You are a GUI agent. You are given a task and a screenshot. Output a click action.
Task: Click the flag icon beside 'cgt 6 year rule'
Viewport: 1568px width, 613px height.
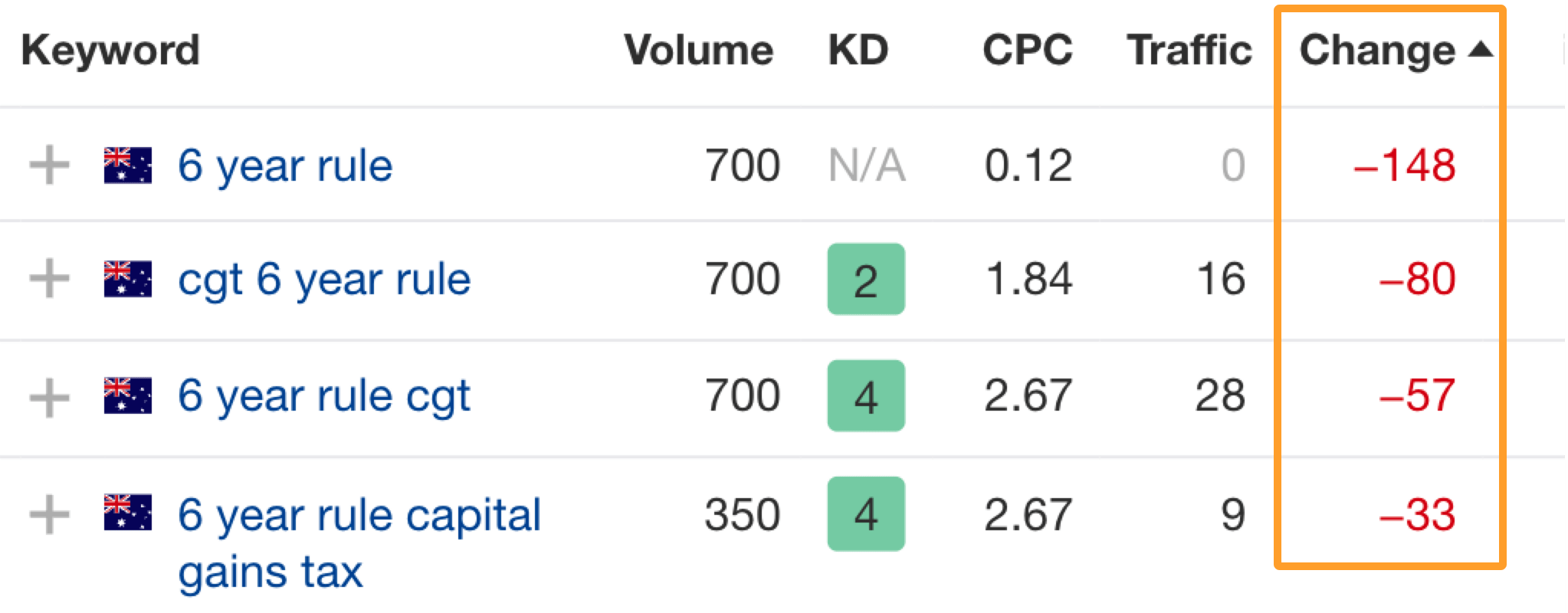(128, 279)
